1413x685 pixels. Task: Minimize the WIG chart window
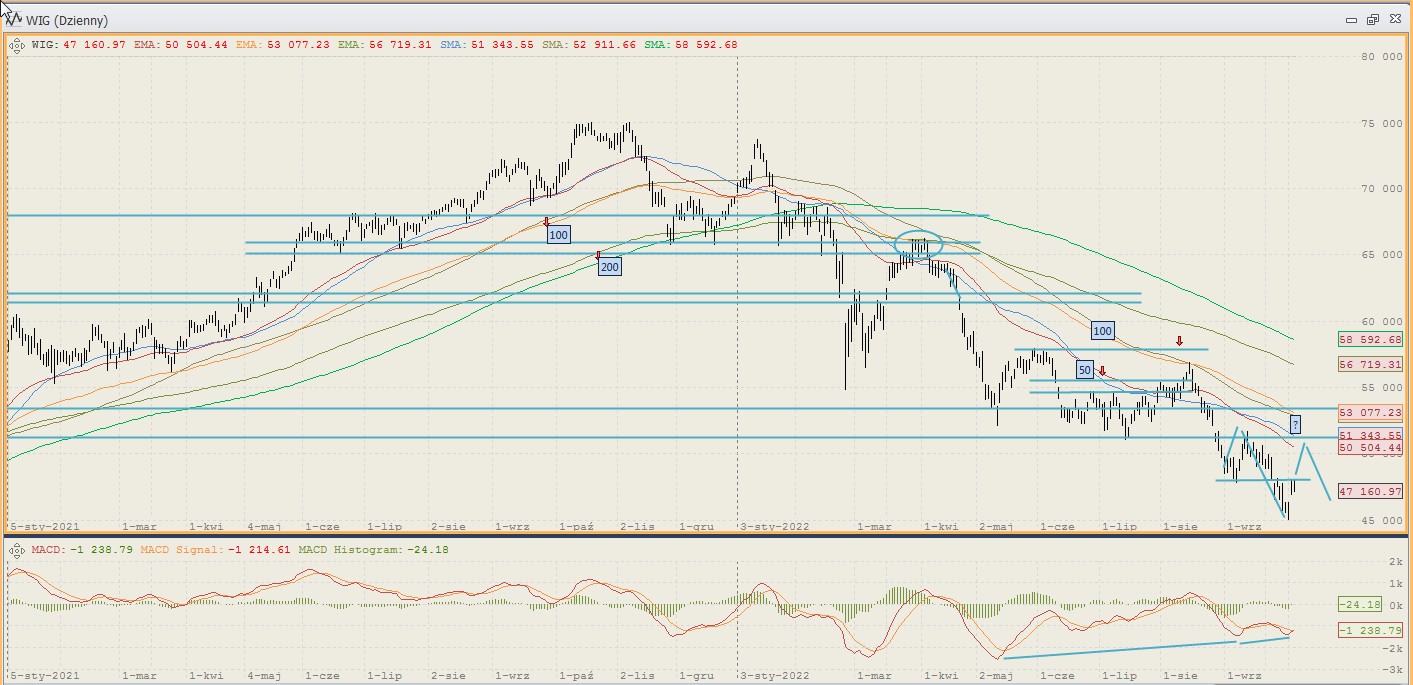[1350, 20]
